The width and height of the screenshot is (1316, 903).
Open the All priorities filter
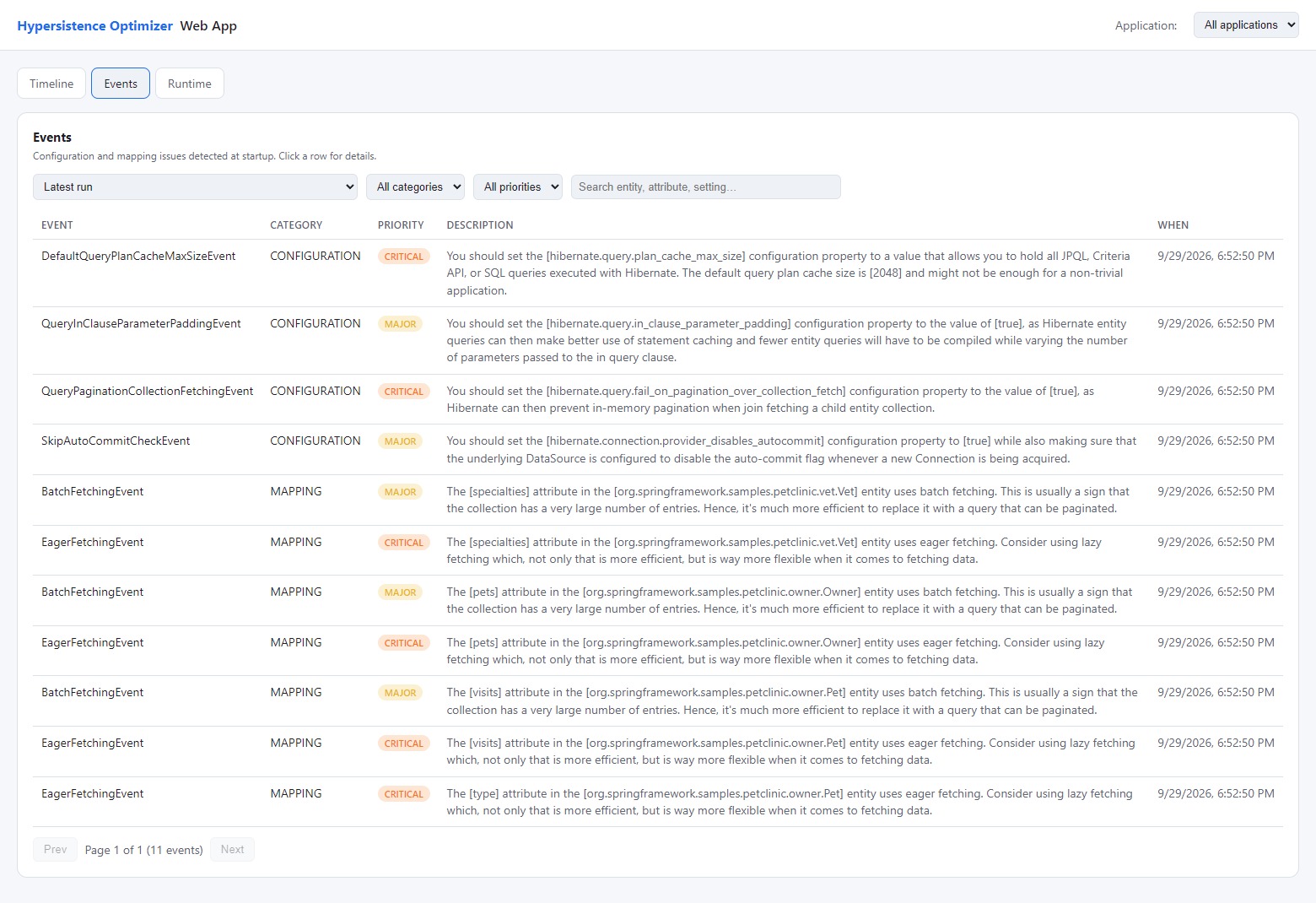518,187
